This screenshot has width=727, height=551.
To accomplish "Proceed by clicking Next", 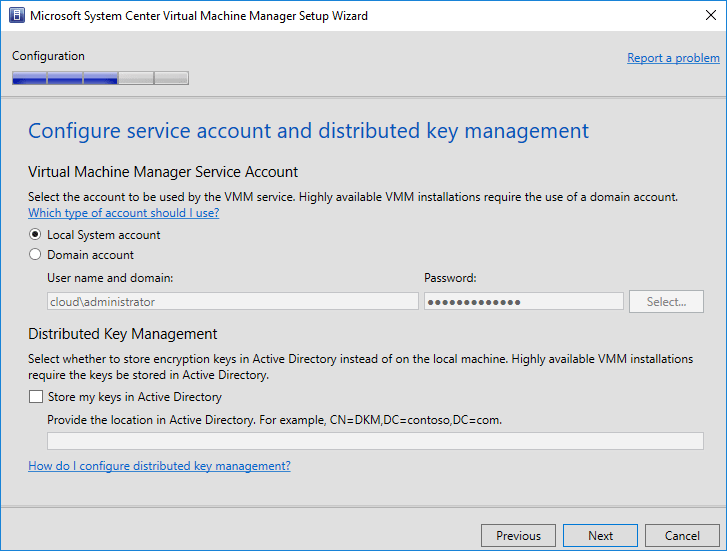I will point(600,535).
